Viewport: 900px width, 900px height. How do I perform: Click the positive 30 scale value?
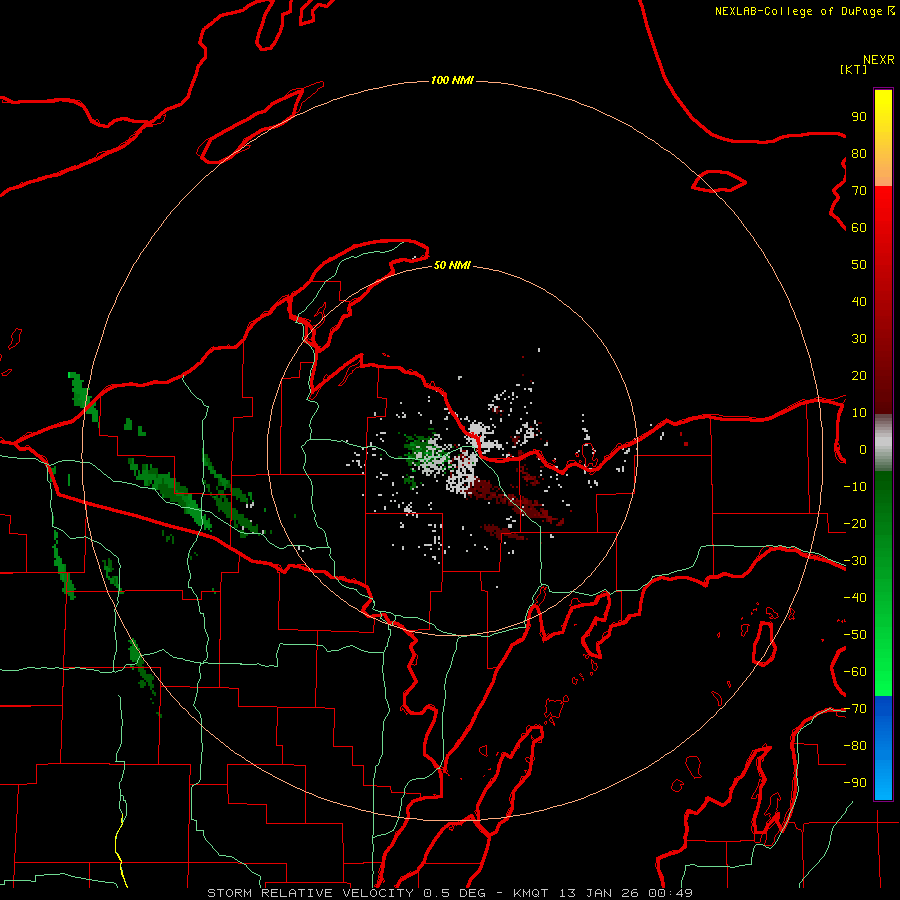[859, 339]
